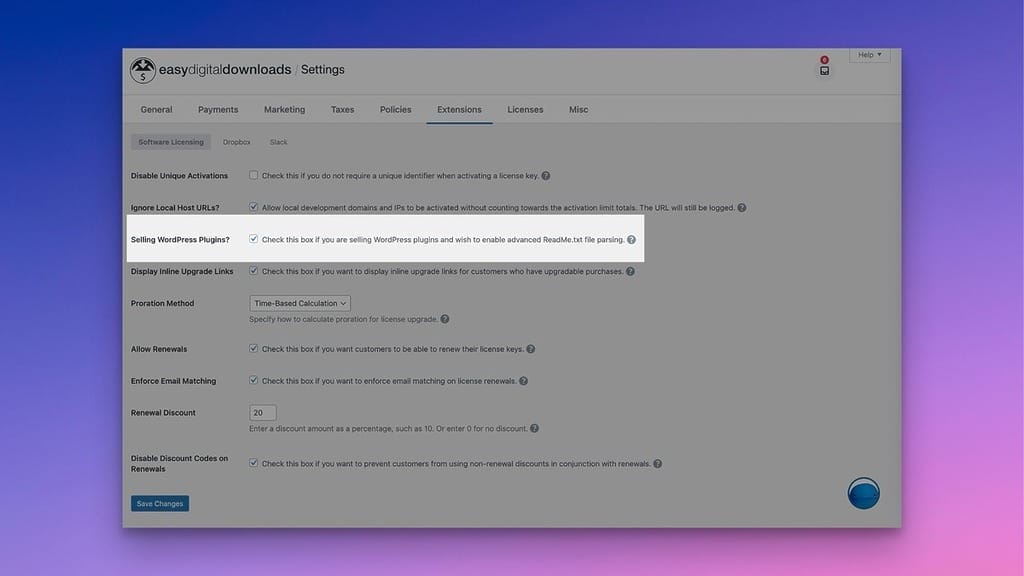This screenshot has width=1024, height=576.
Task: Open the Dropbox extension settings
Action: point(237,142)
